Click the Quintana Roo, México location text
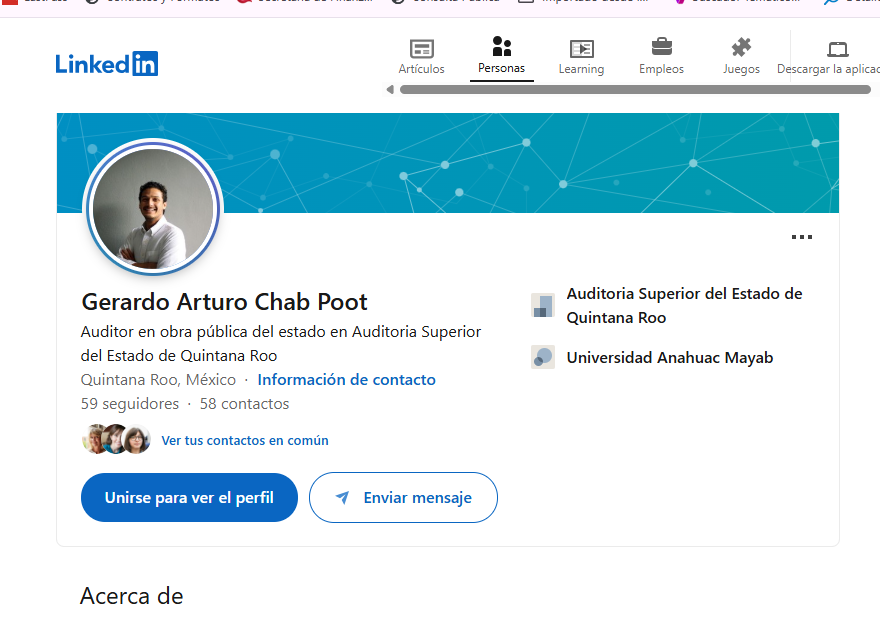The image size is (880, 617). 158,380
